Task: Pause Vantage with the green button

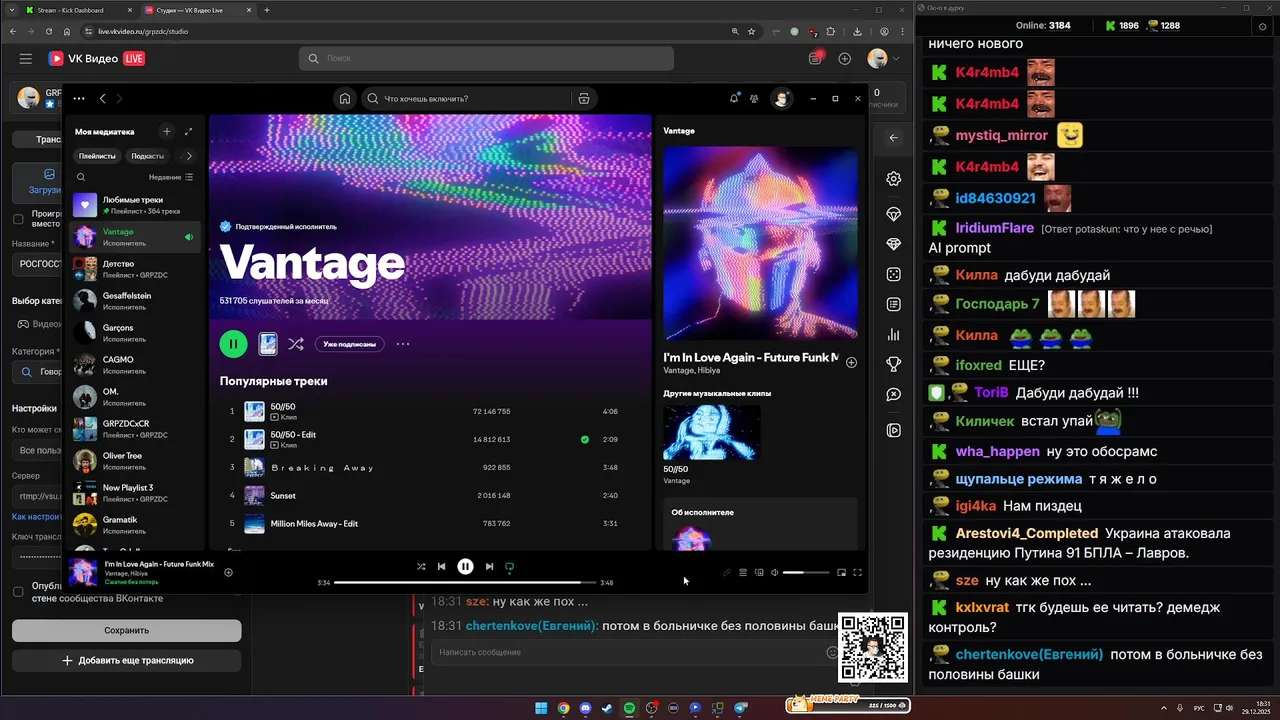Action: click(x=233, y=344)
